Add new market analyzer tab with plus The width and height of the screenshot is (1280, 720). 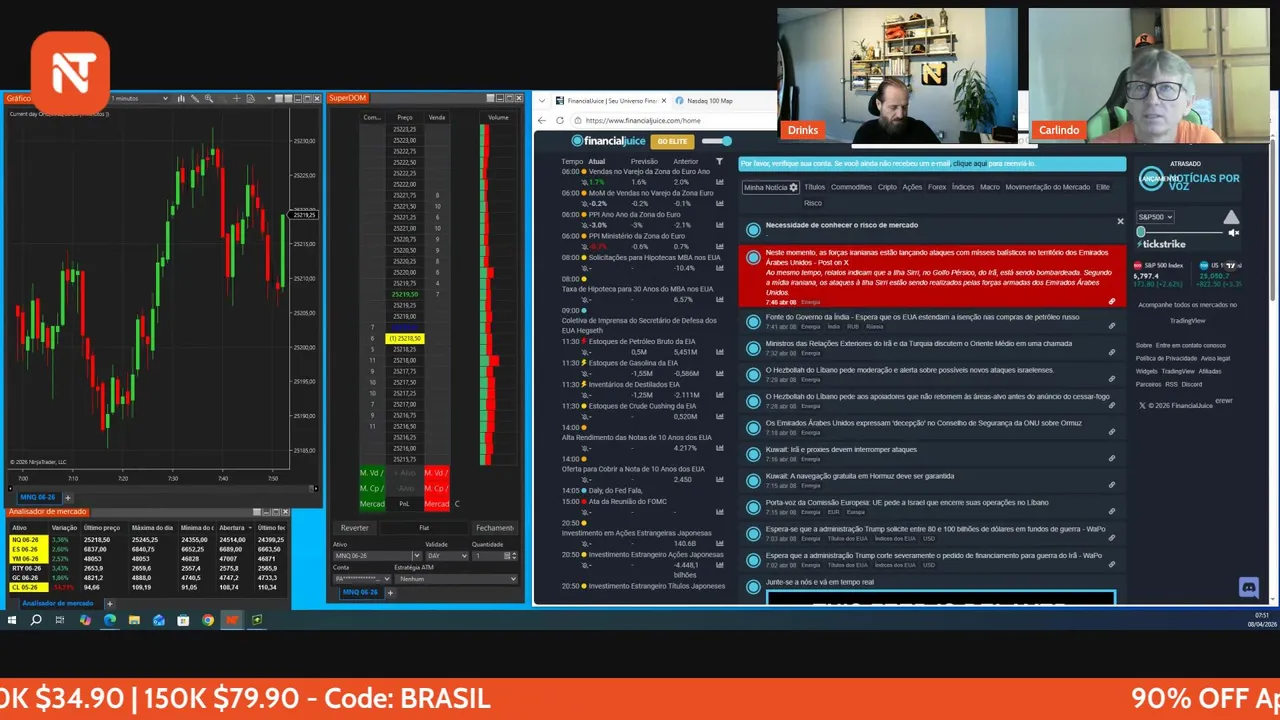[x=110, y=604]
